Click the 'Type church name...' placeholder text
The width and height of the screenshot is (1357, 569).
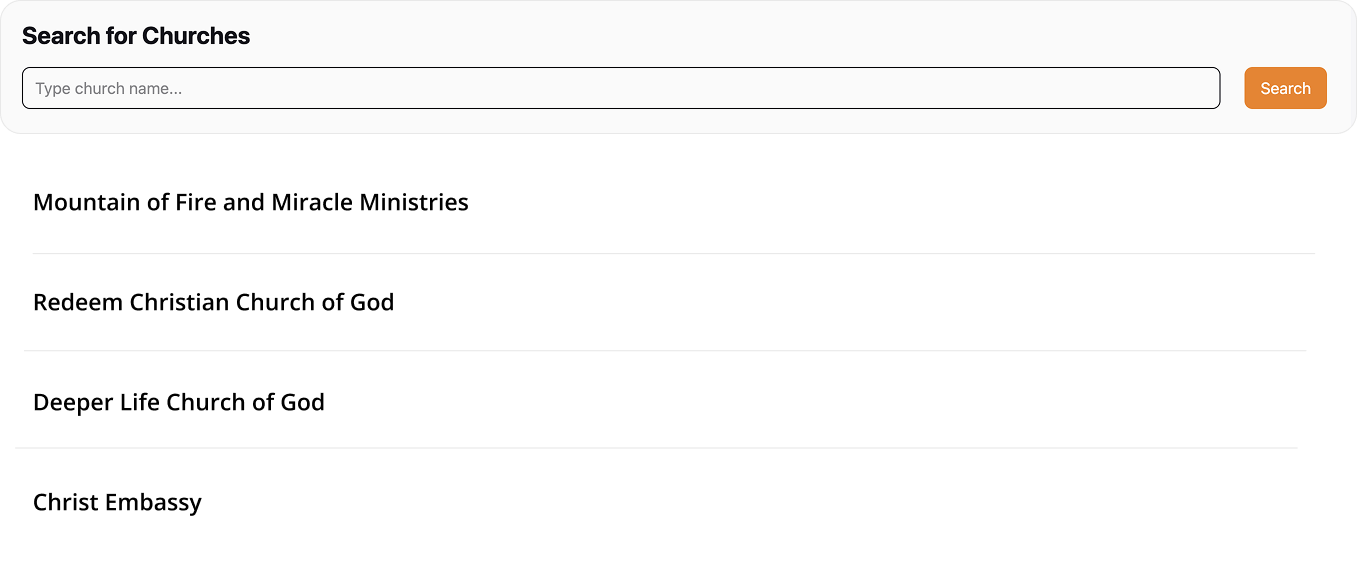[109, 89]
